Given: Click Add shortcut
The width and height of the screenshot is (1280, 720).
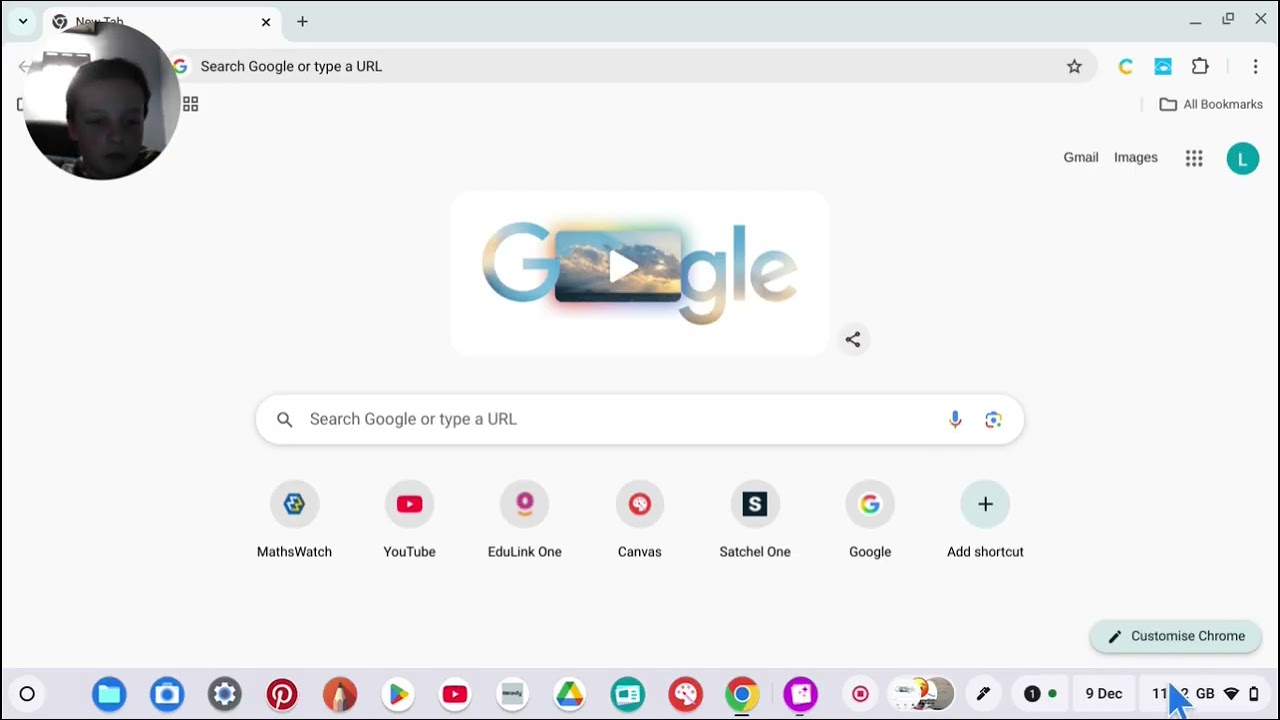Looking at the screenshot, I should tap(985, 521).
